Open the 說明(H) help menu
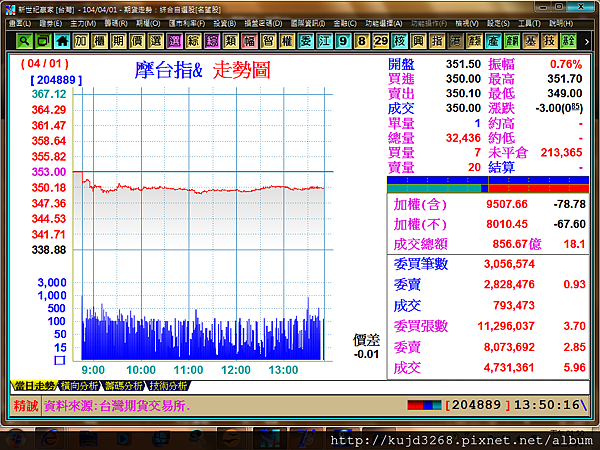 pyautogui.click(x=561, y=23)
